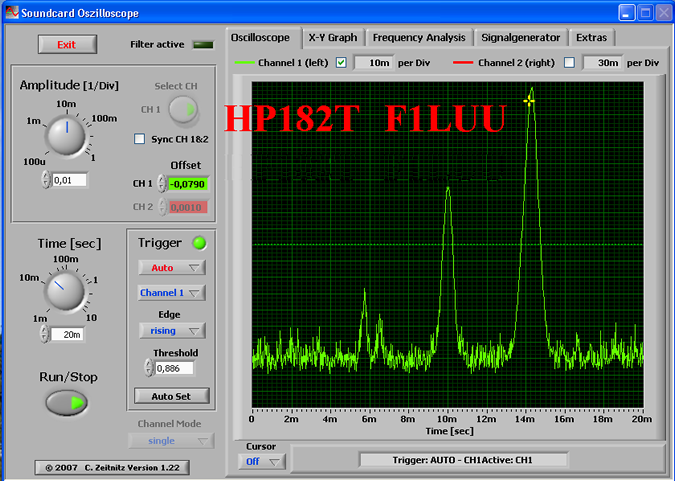Click amplitude value field showing 0,01
Viewport: 675px width, 481px height.
[70, 180]
